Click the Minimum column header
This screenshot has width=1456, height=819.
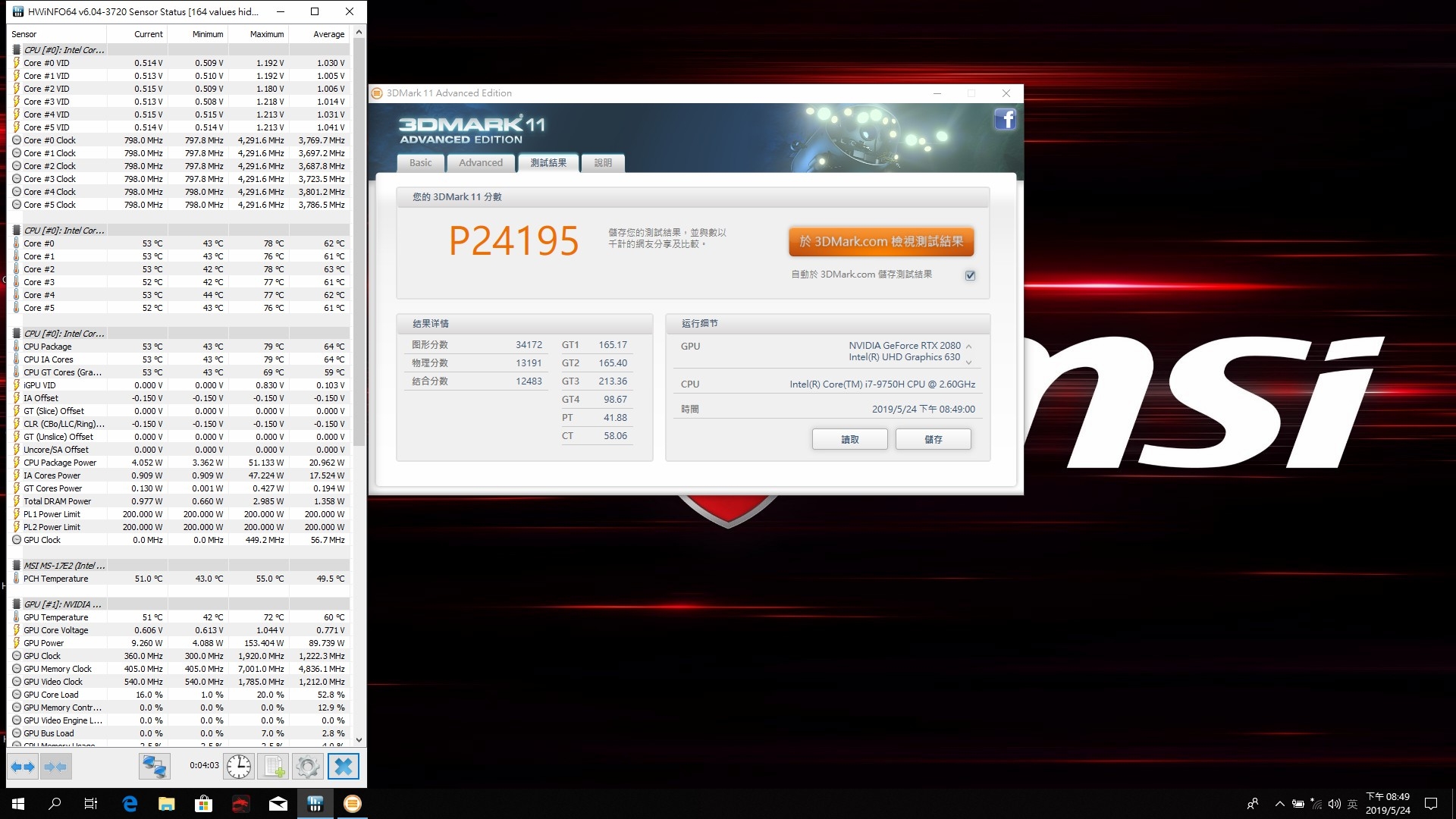(x=197, y=34)
